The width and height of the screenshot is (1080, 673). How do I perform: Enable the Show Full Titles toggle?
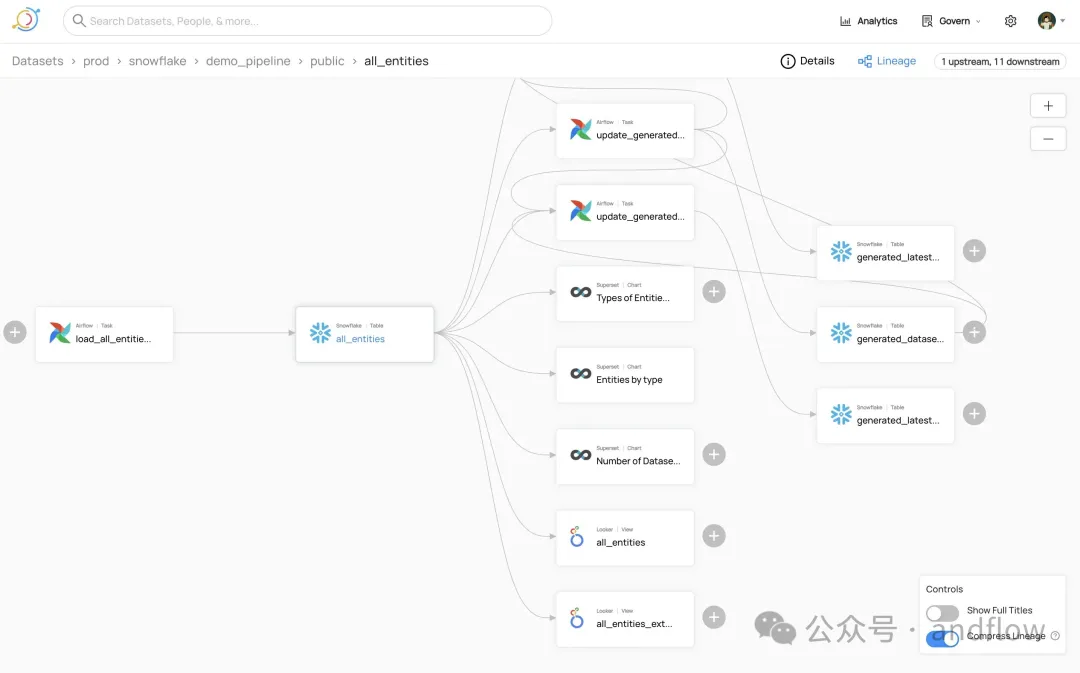click(942, 612)
